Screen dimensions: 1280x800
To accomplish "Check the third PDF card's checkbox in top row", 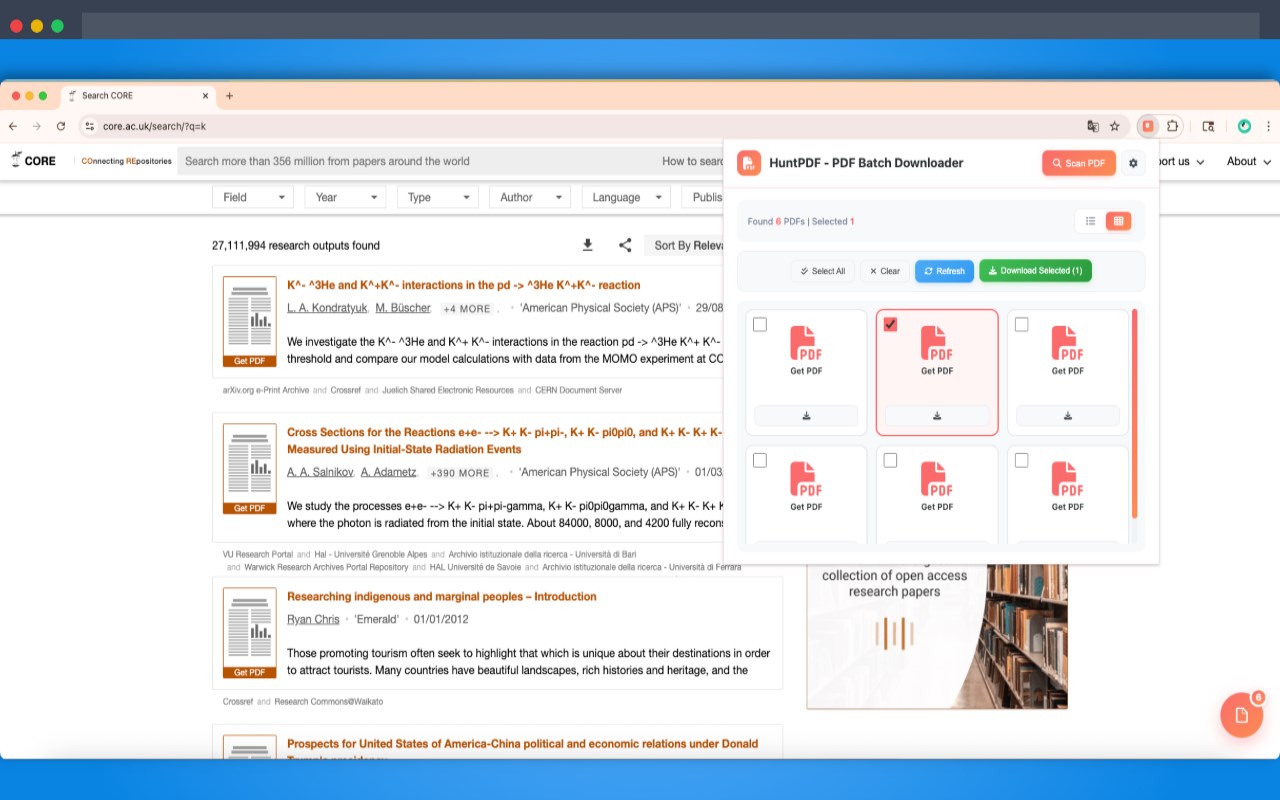I will pos(1021,324).
